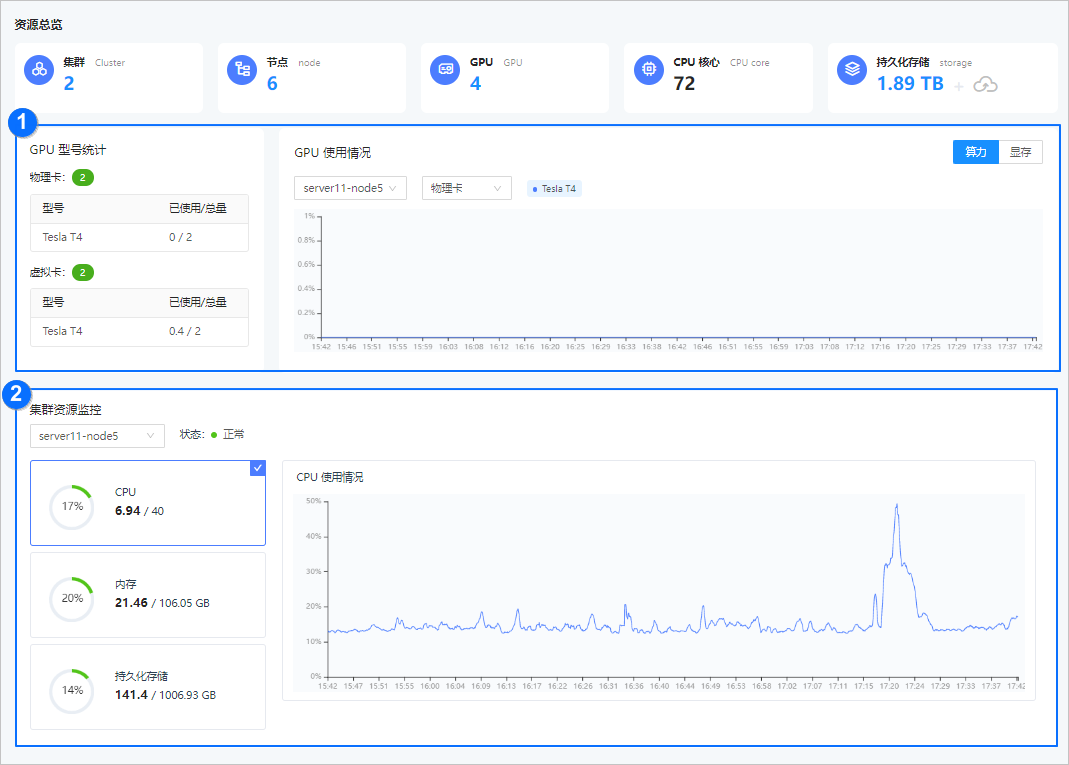This screenshot has width=1069, height=765.
Task: Click the CPU usage peak on the chart
Action: point(897,505)
